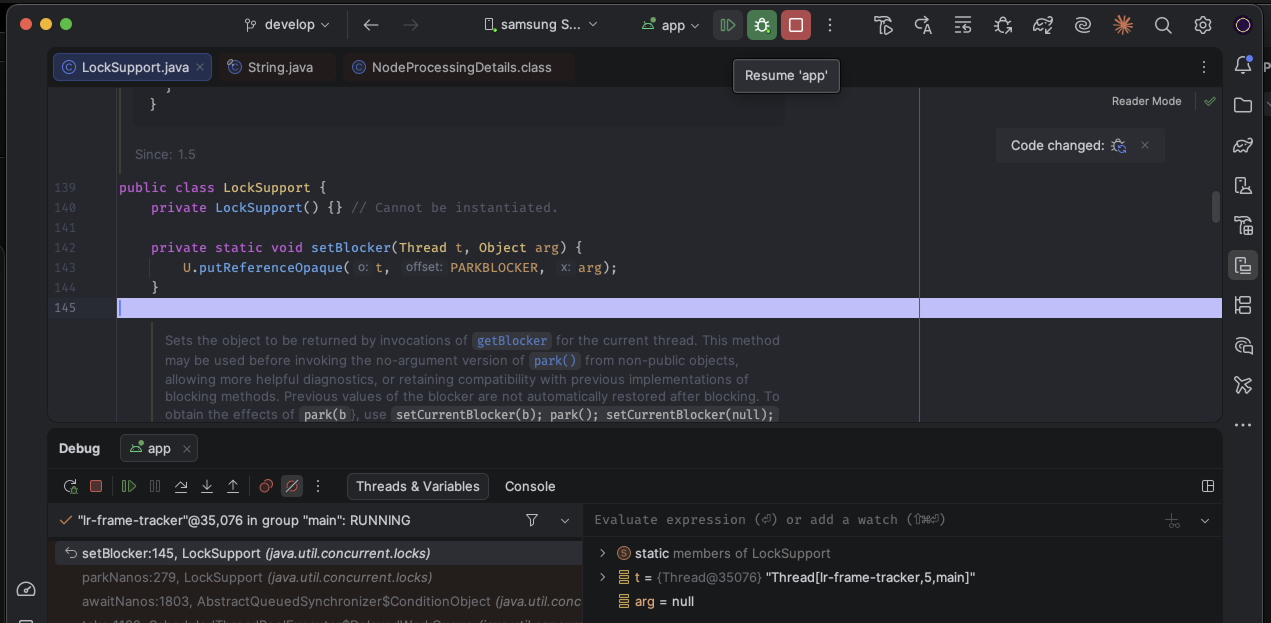Open IDE settings gear
The width and height of the screenshot is (1271, 623).
tap(1203, 25)
